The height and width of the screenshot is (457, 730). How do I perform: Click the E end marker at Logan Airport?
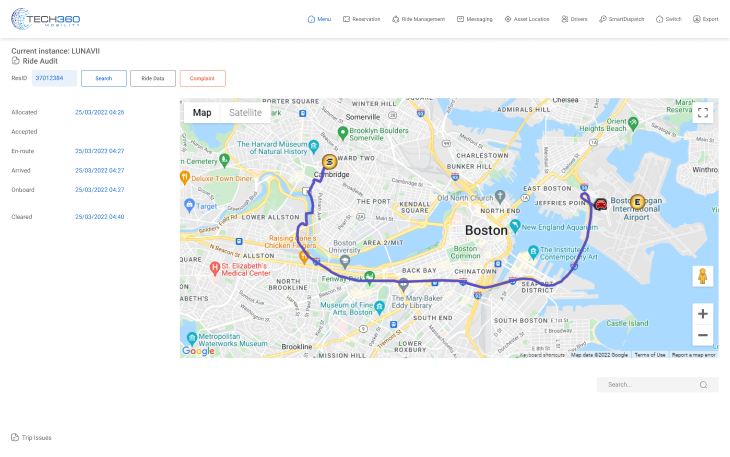637,202
